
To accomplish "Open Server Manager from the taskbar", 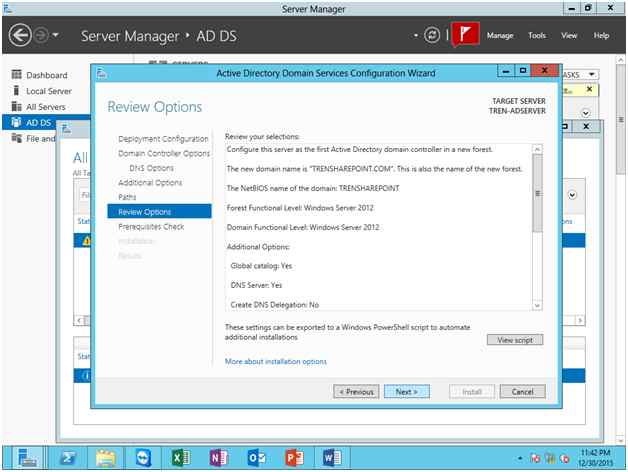I will point(27,458).
